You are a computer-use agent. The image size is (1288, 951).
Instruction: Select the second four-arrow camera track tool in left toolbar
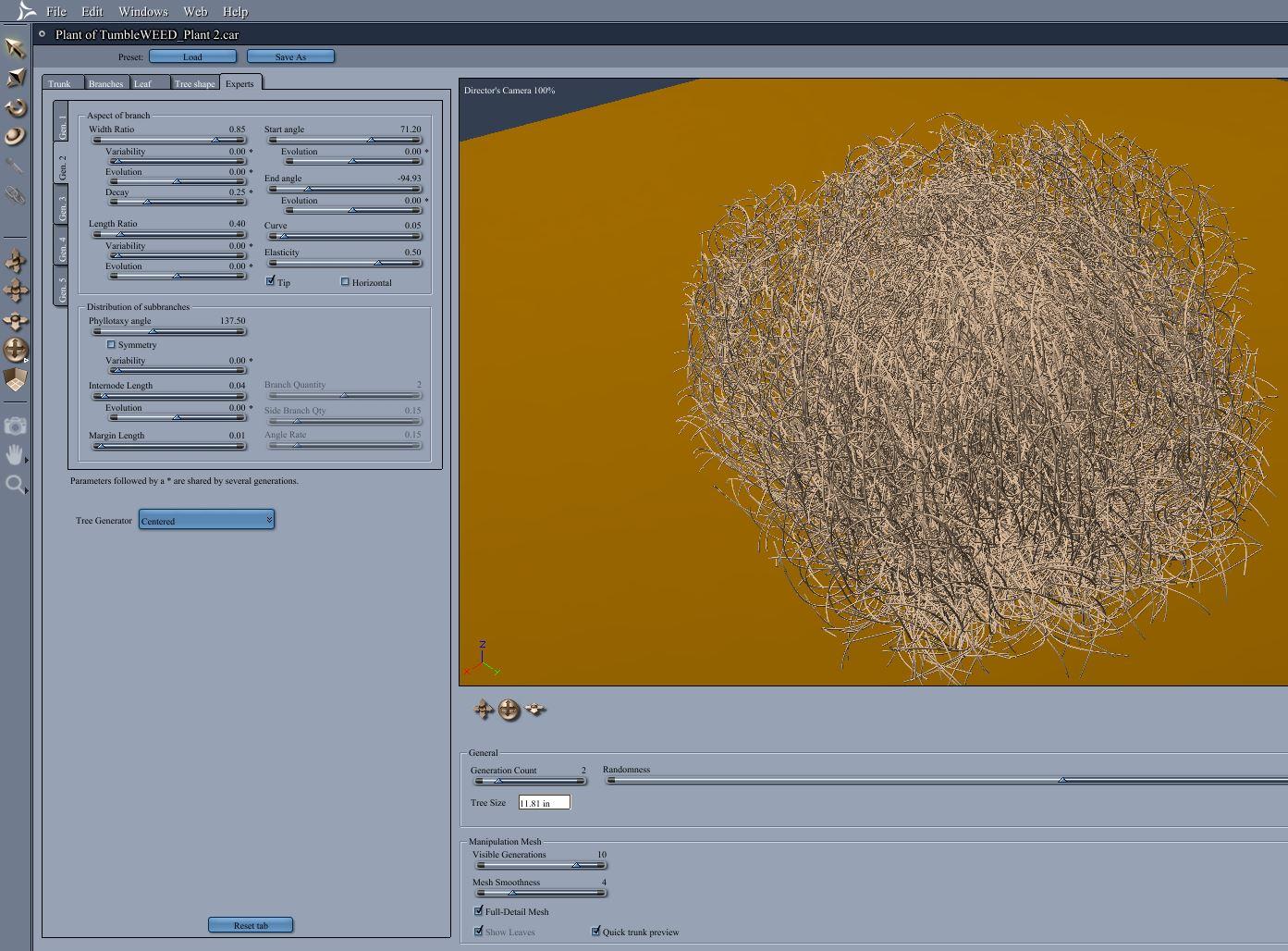click(15, 290)
